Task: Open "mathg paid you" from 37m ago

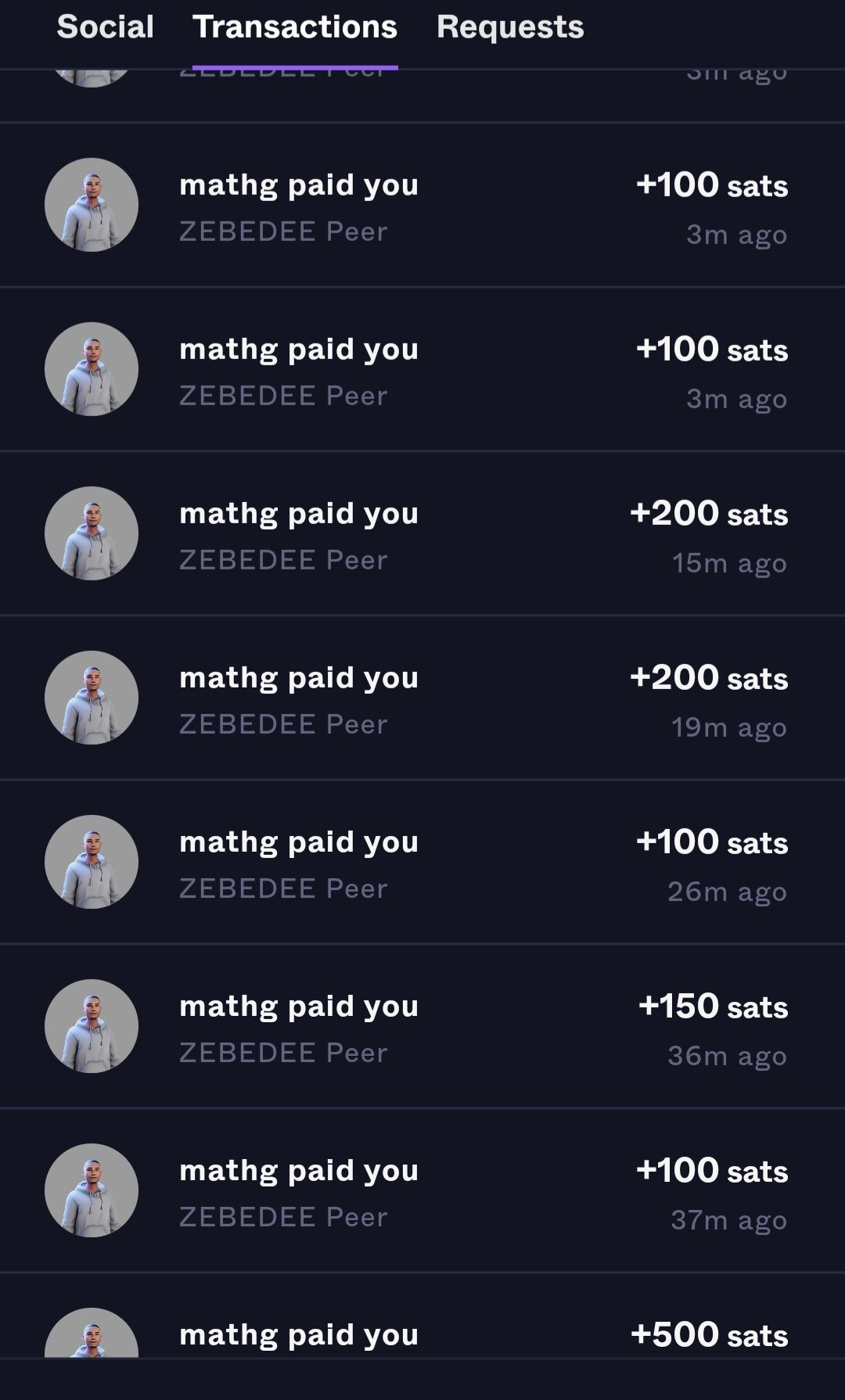Action: coord(299,1171)
